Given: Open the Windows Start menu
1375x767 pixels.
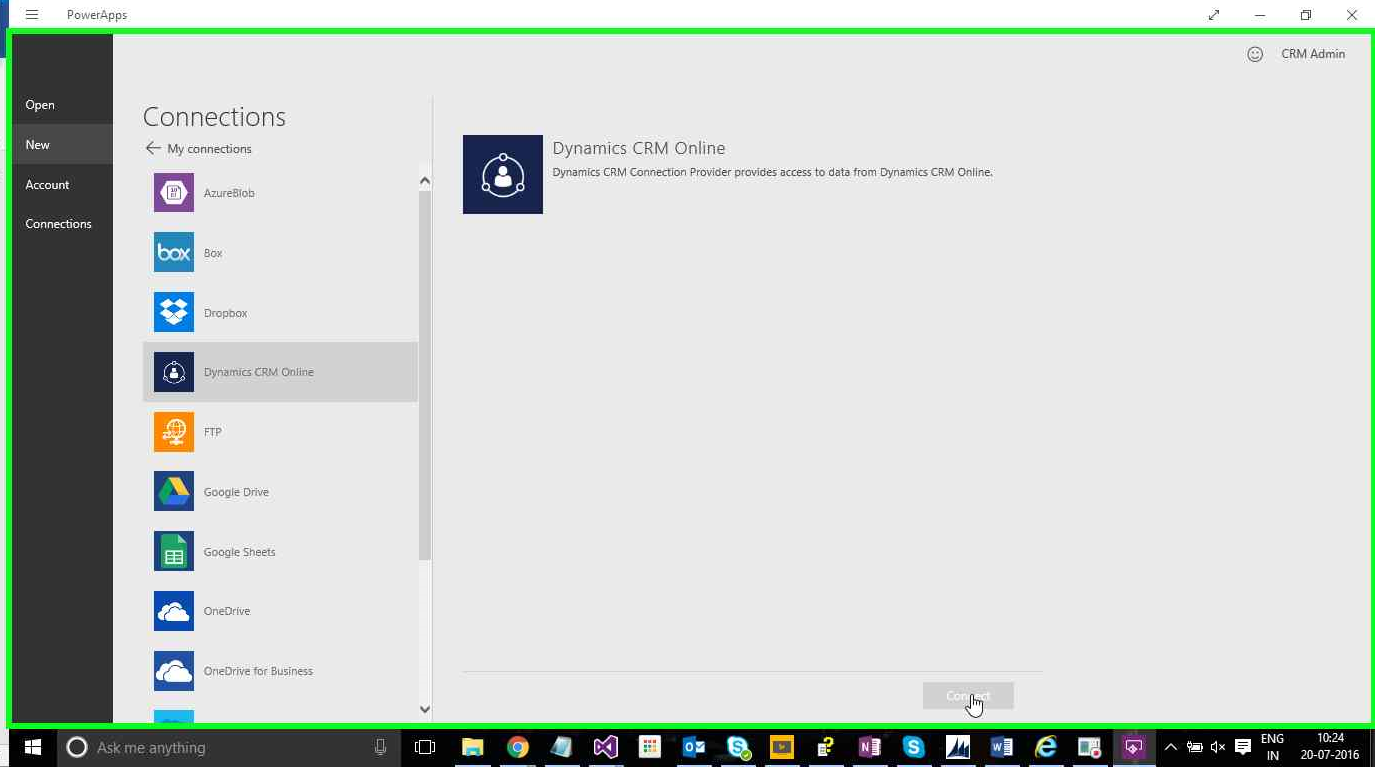Looking at the screenshot, I should coord(32,747).
